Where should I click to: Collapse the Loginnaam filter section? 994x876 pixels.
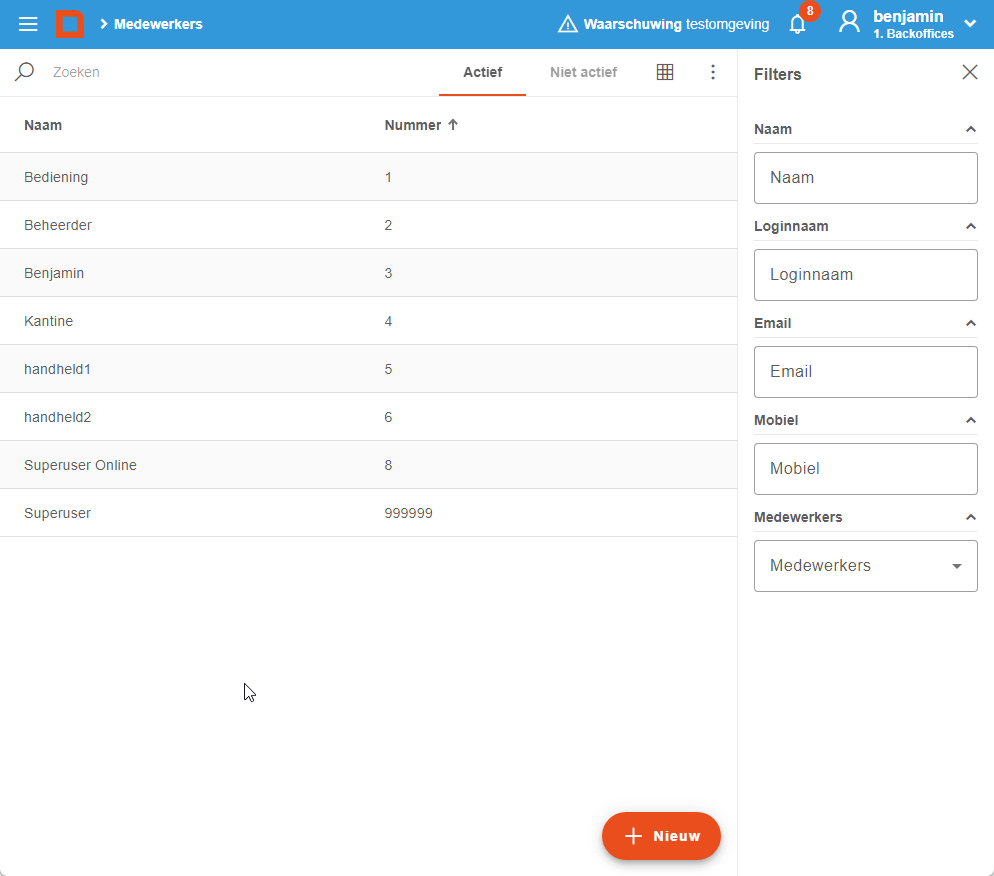click(970, 226)
